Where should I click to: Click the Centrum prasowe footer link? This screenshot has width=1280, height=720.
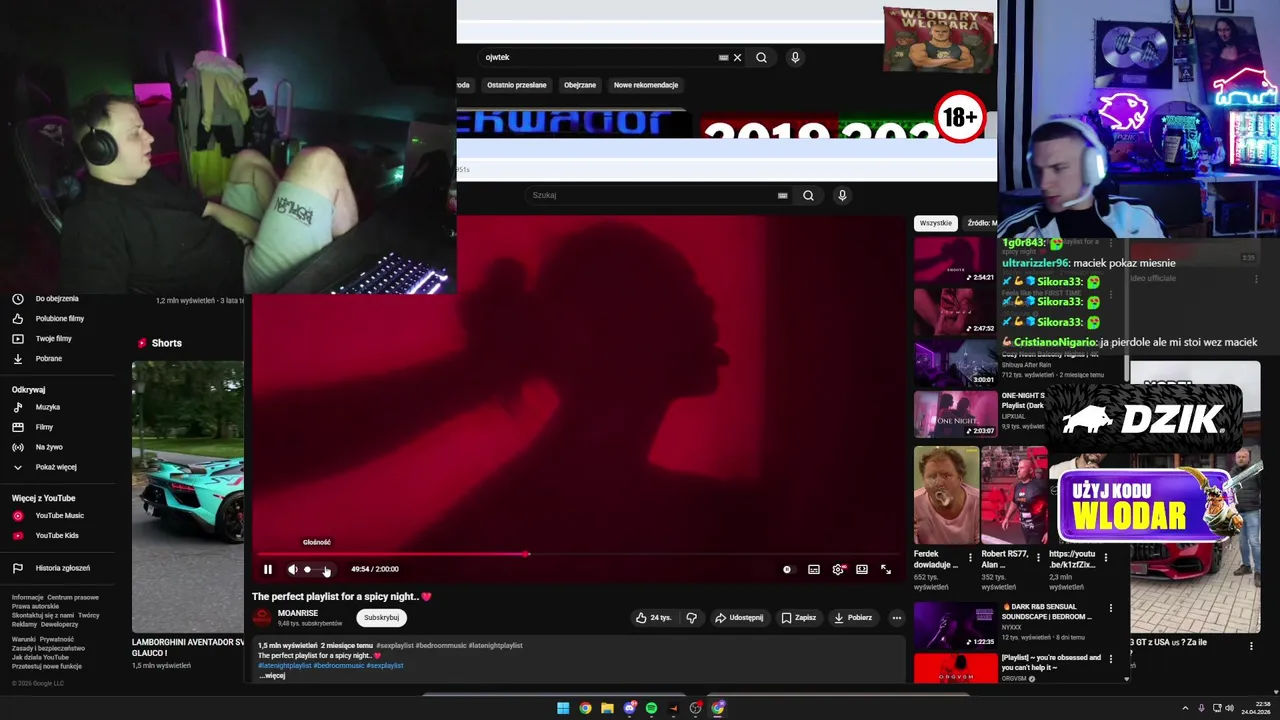(x=73, y=597)
